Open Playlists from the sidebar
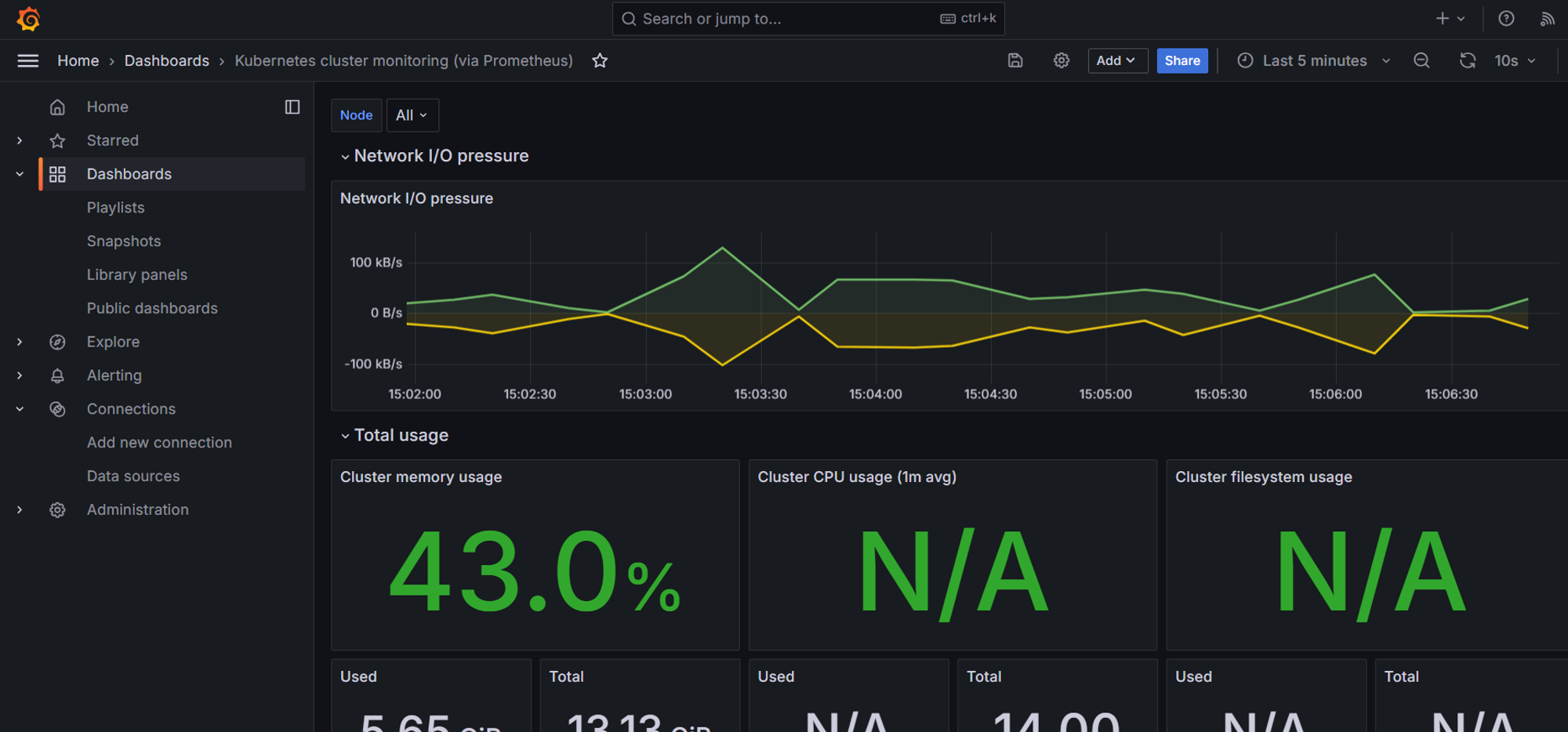This screenshot has height=732, width=1568. tap(115, 208)
